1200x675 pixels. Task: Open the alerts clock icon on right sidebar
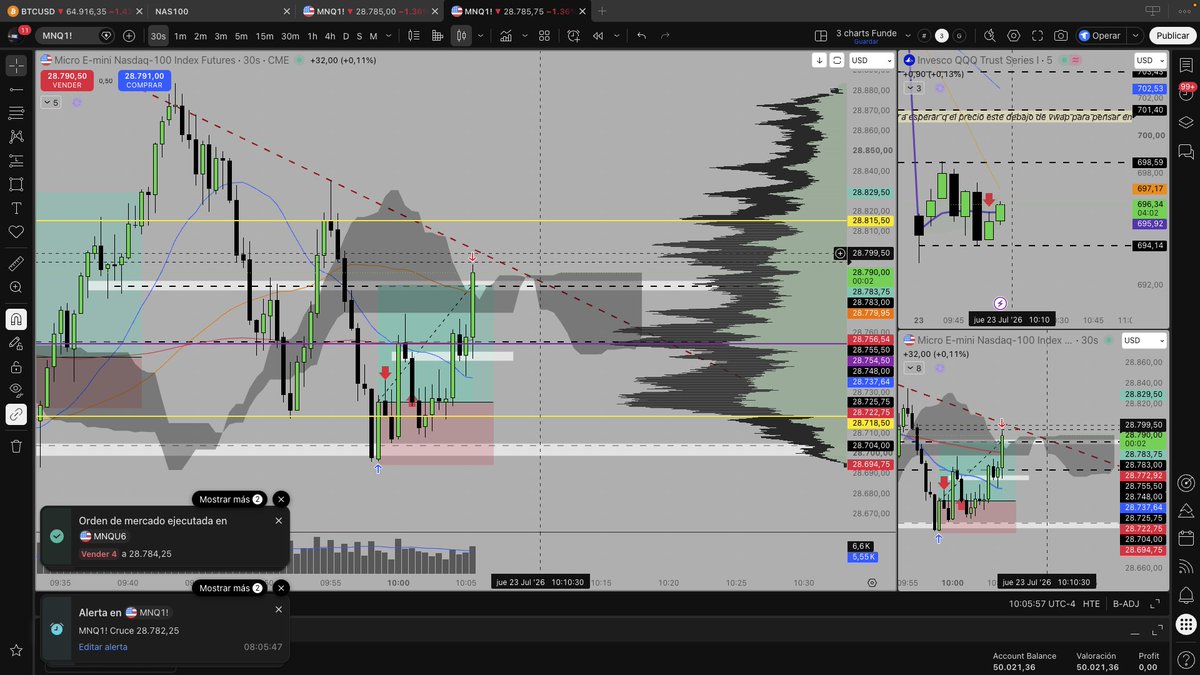(x=1186, y=93)
